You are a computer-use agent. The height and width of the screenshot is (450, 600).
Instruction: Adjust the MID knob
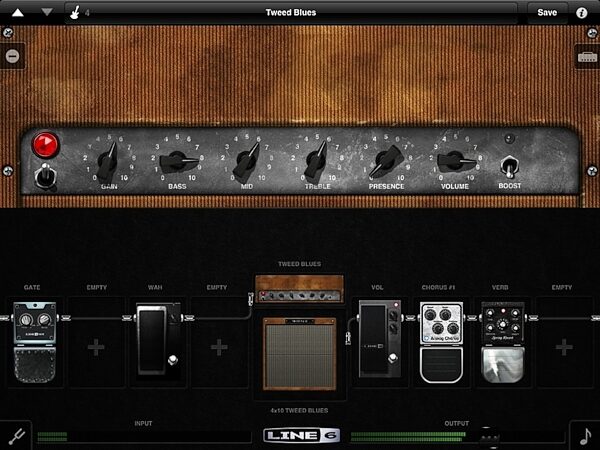(246, 161)
